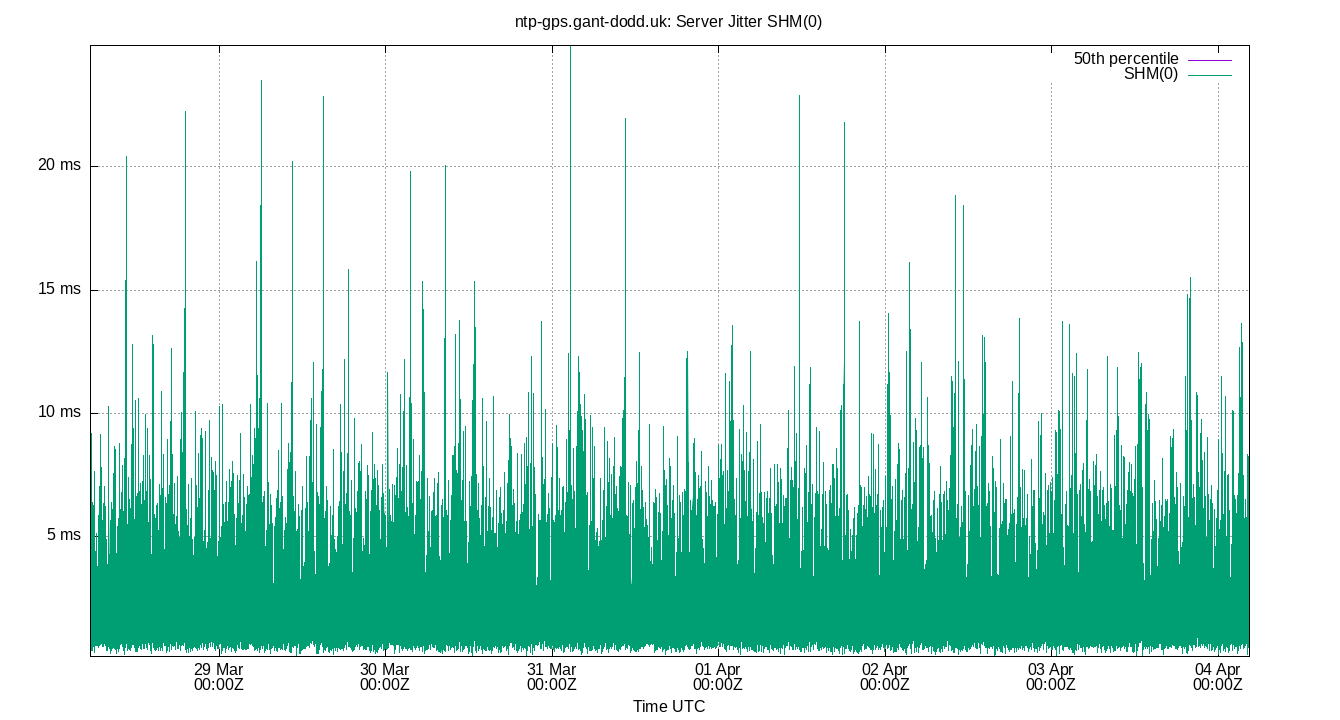
Task: Select the 30 Mar 00:00Z tick label
Action: 387,677
